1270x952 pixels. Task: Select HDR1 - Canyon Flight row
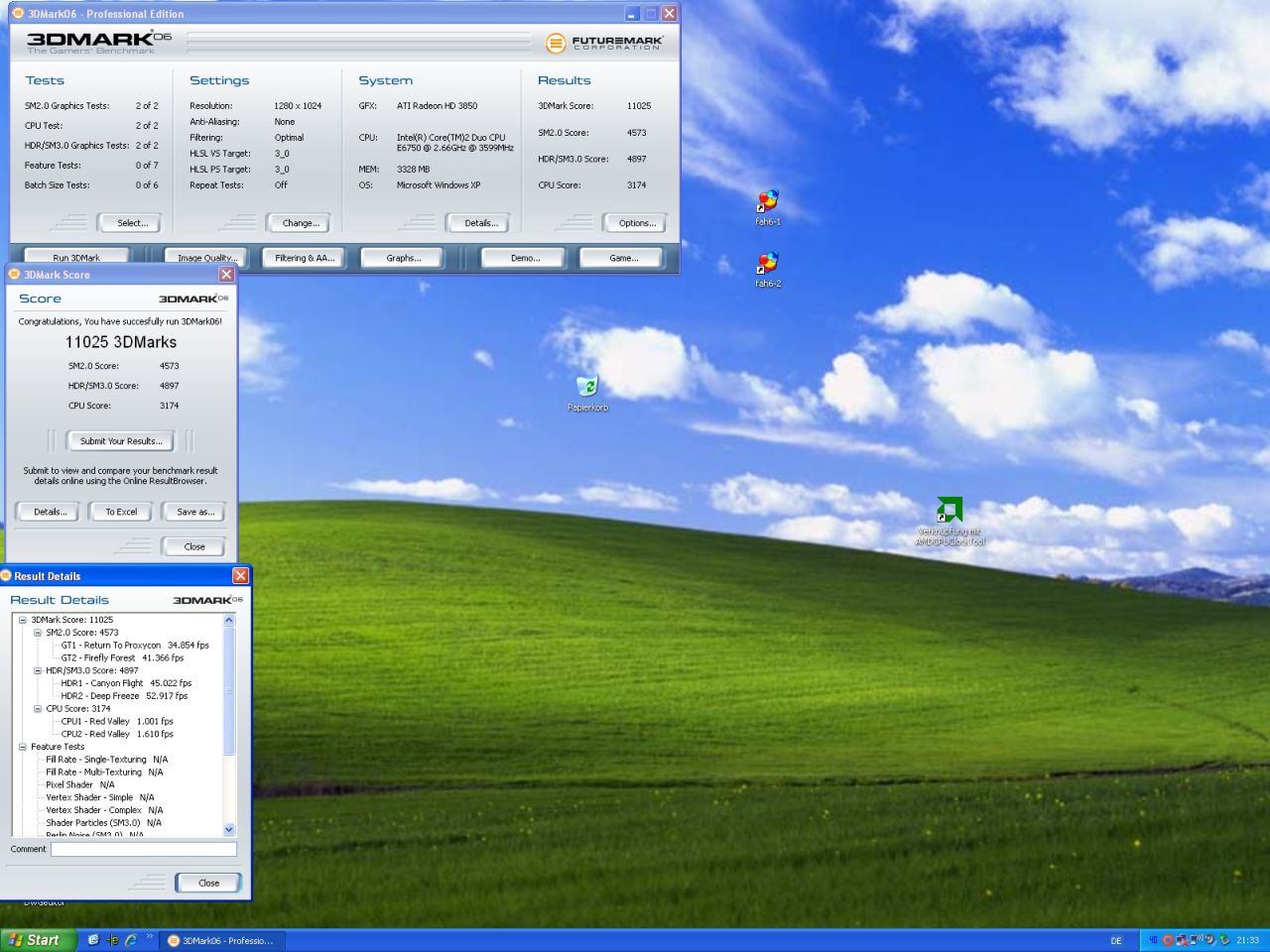(x=126, y=683)
